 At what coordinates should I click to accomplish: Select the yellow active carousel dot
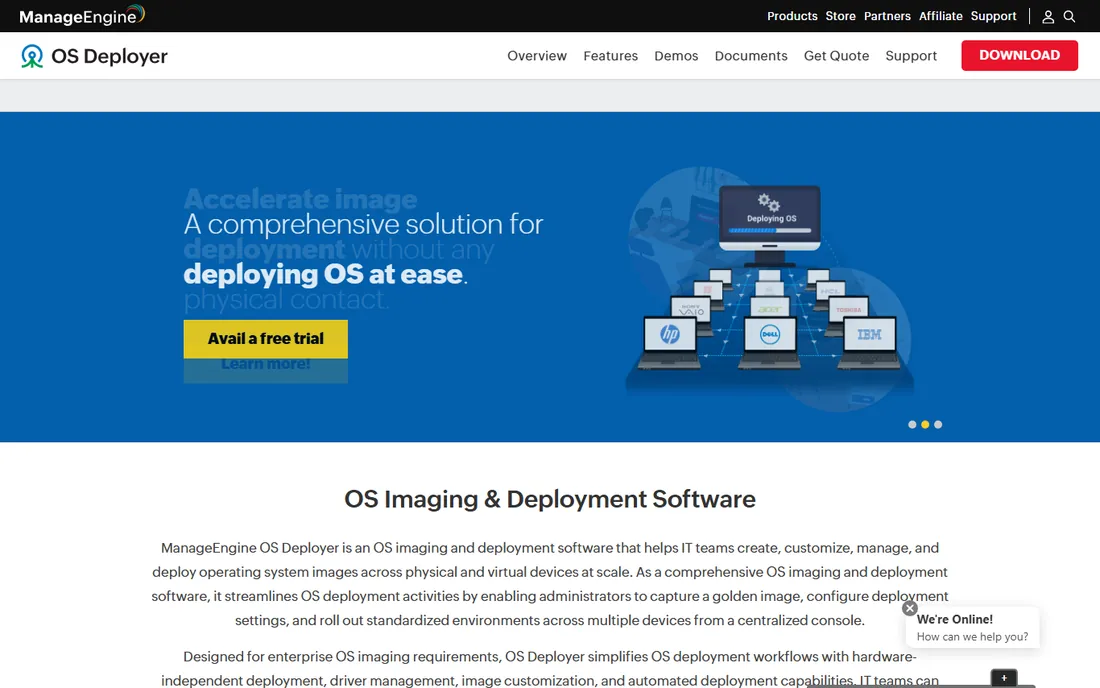pos(925,424)
